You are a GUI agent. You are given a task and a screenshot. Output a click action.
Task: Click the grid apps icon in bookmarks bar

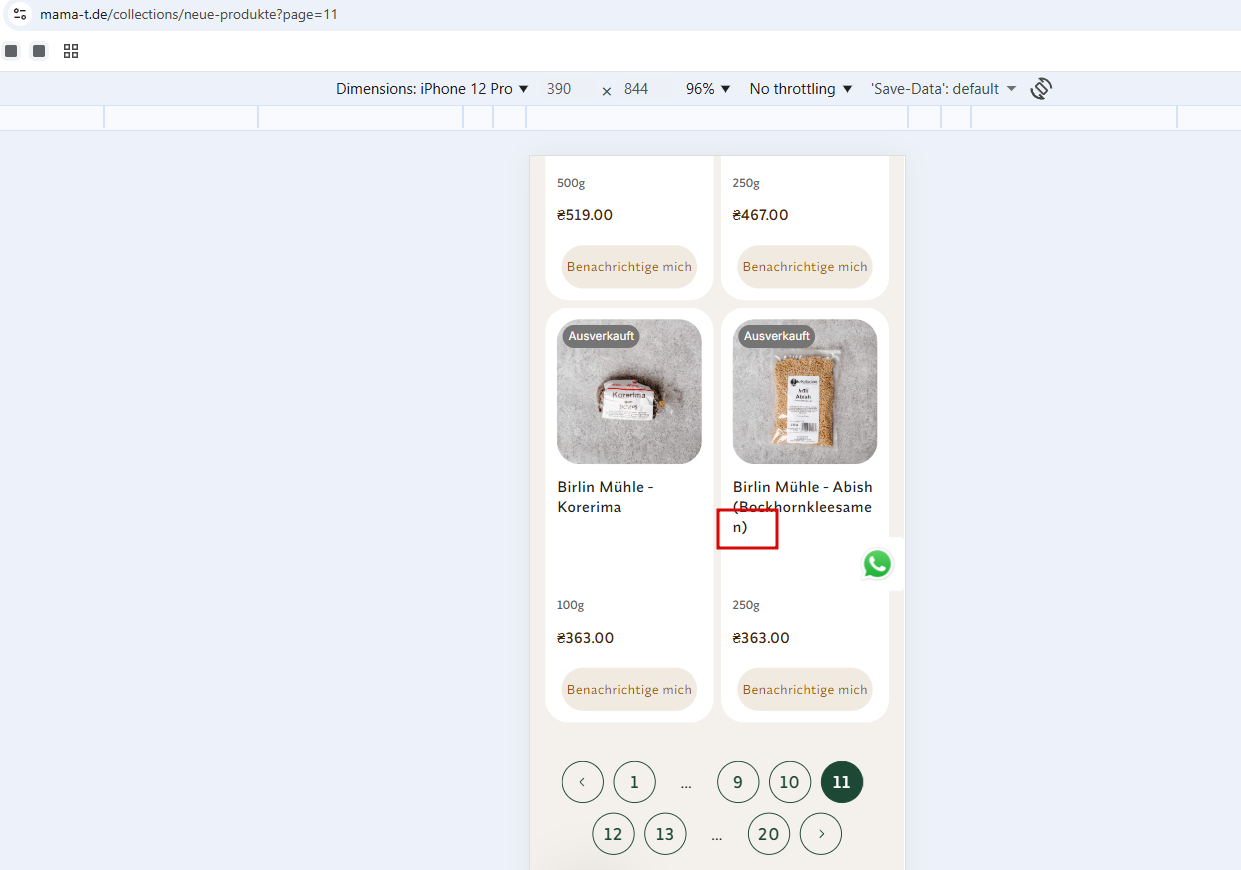click(x=71, y=51)
